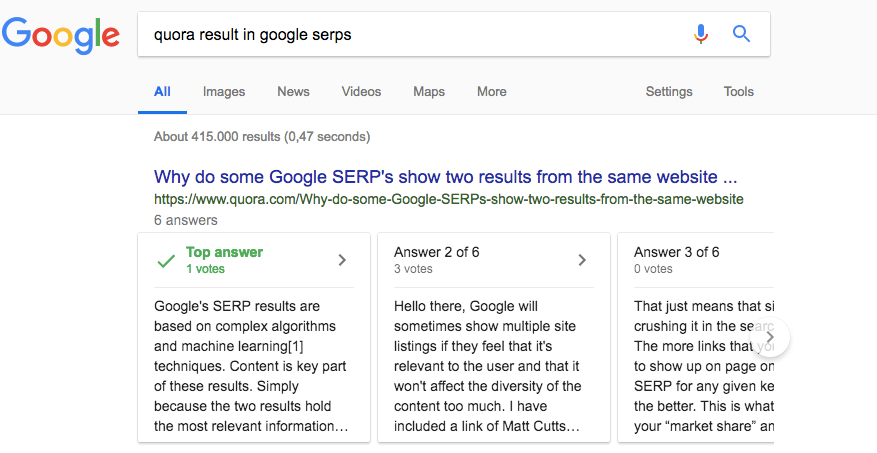Click the green quora.com result URL
The height and width of the screenshot is (453, 877).
click(448, 199)
